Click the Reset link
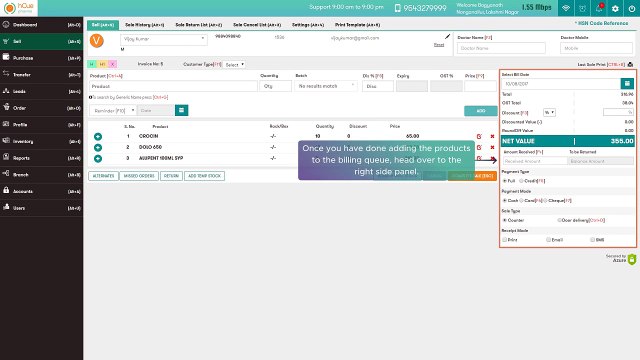The width and height of the screenshot is (640, 360). click(x=439, y=45)
